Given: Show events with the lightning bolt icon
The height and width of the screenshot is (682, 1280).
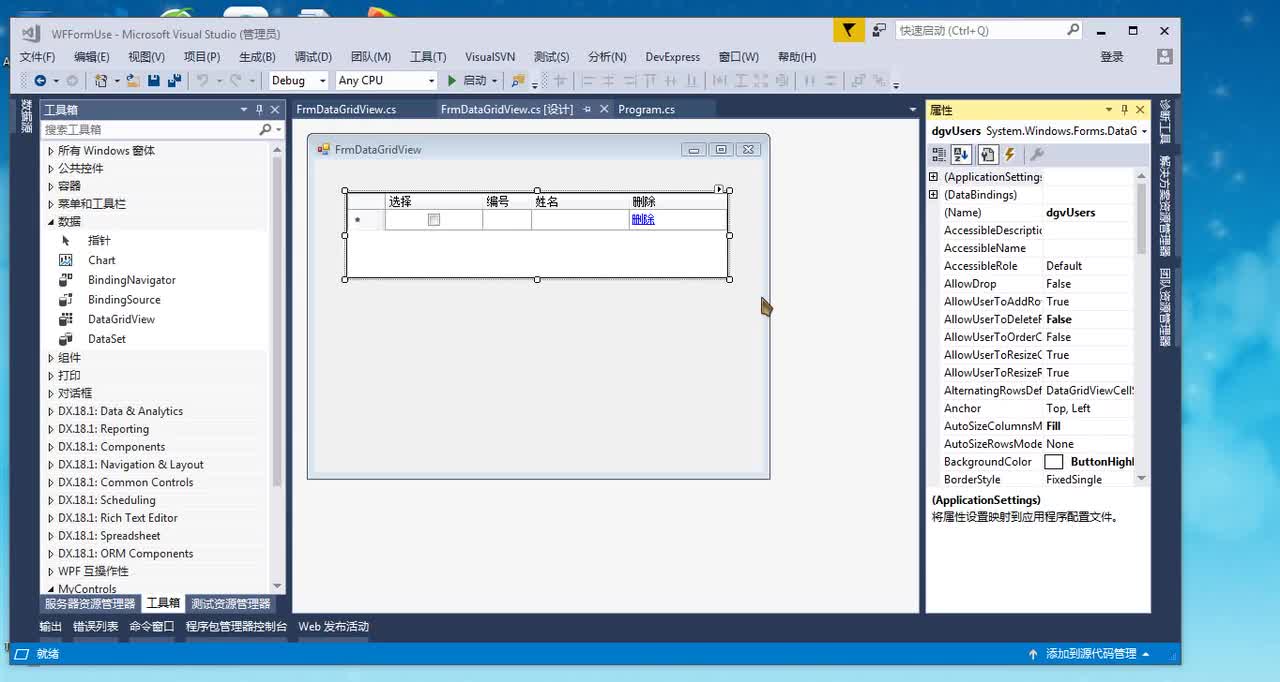Looking at the screenshot, I should click(x=1010, y=154).
